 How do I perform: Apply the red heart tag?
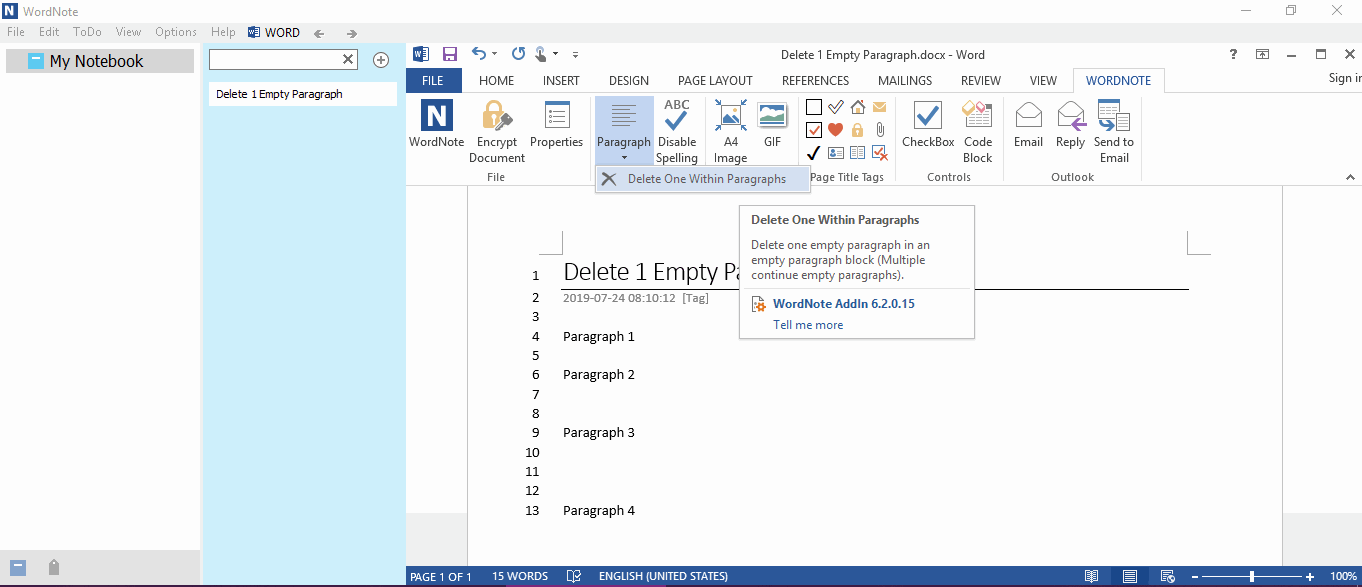pos(835,130)
